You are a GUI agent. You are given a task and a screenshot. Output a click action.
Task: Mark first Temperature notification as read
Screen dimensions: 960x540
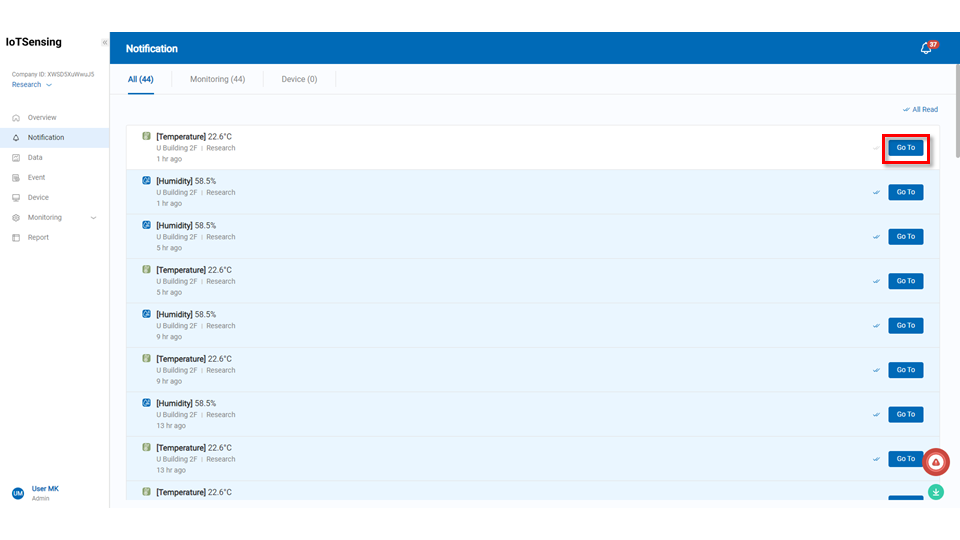877,148
